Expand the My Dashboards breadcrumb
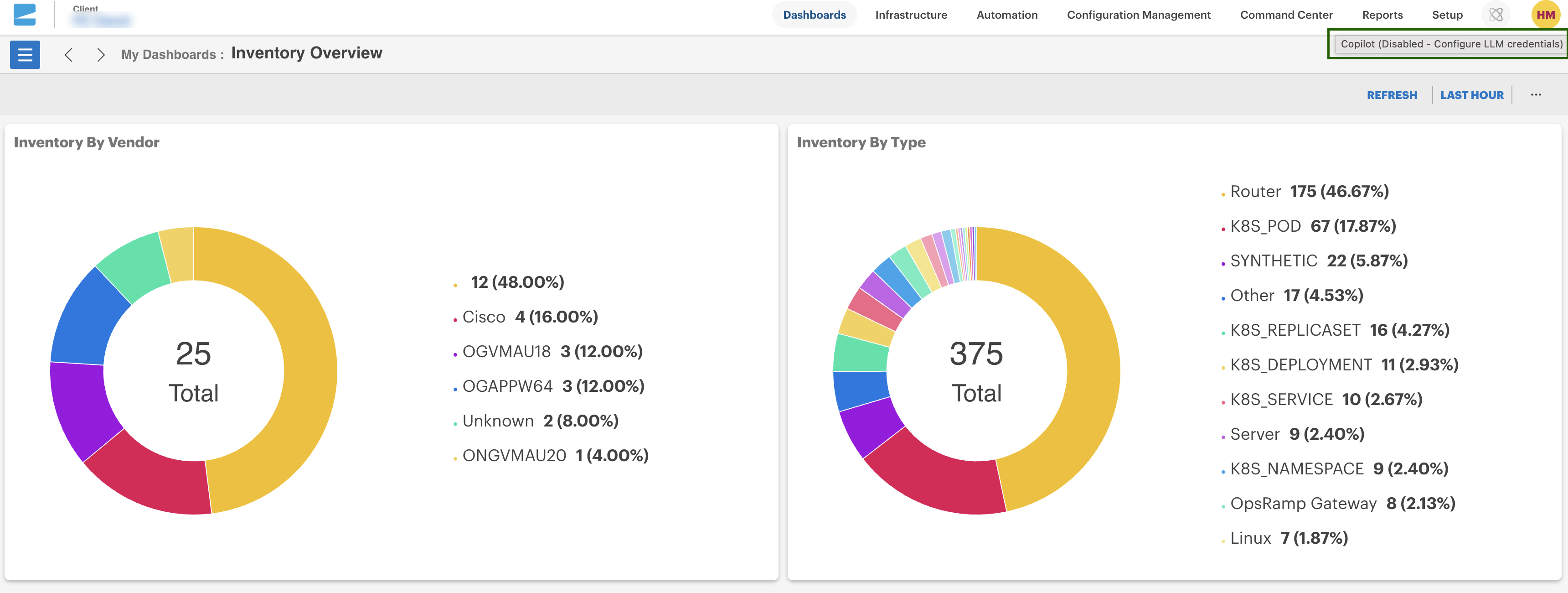The width and height of the screenshot is (1568, 593). [x=168, y=55]
